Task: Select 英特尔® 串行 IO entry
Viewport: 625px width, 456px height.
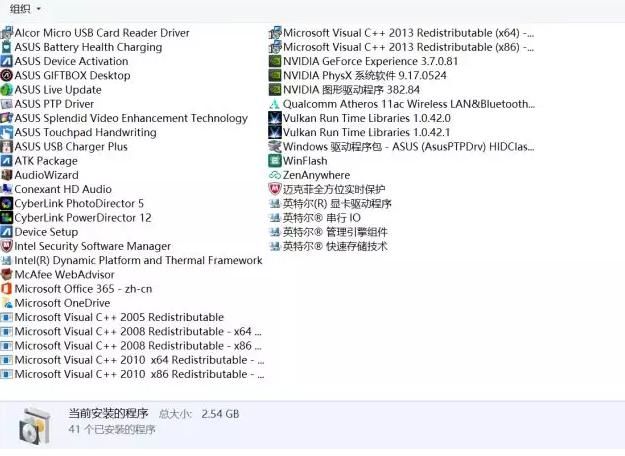Action: pos(315,218)
